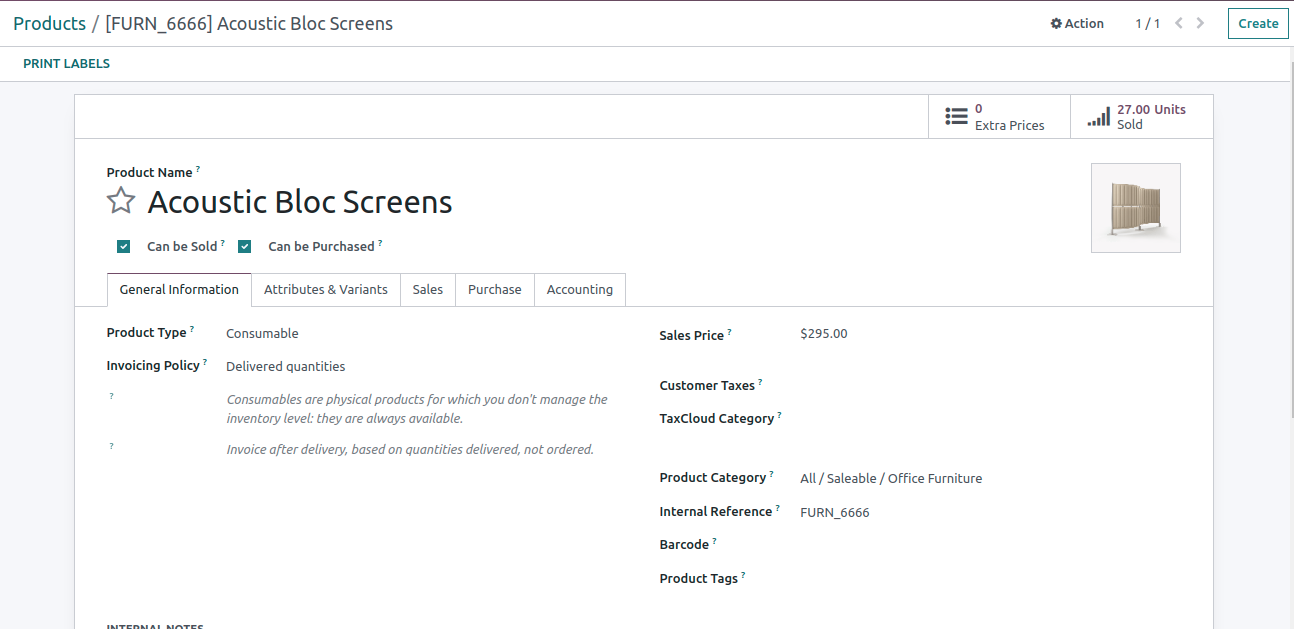Click the product image thumbnail
Screen dimensions: 1294x629
[x=1135, y=208]
